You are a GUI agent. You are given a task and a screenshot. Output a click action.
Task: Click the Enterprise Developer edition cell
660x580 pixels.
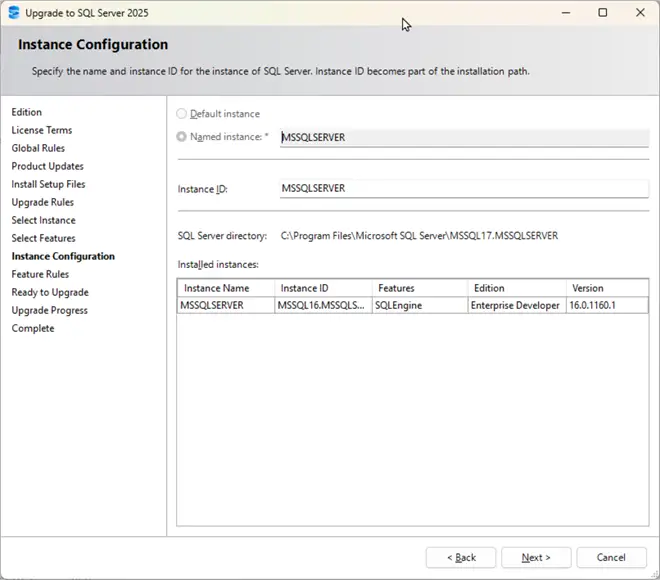click(x=517, y=306)
